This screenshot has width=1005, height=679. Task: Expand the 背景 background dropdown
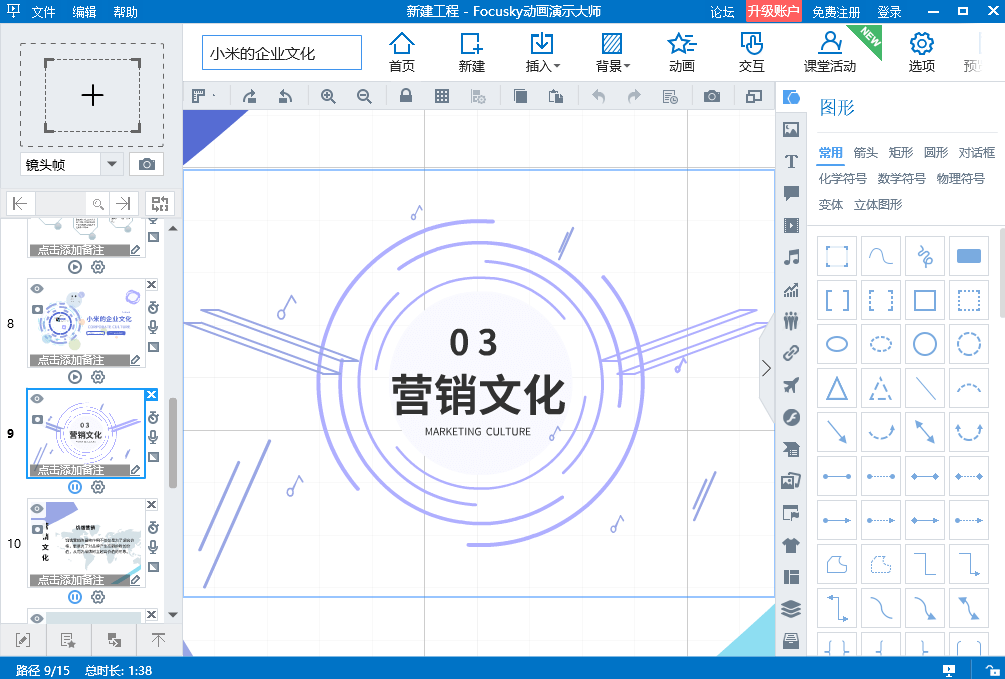pos(627,66)
